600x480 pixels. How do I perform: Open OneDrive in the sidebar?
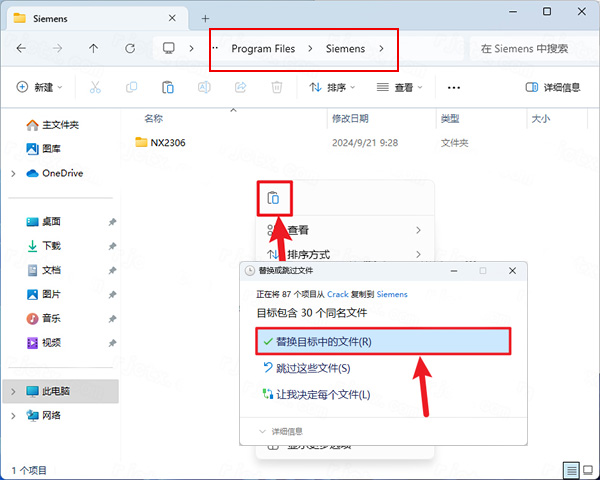(55, 173)
